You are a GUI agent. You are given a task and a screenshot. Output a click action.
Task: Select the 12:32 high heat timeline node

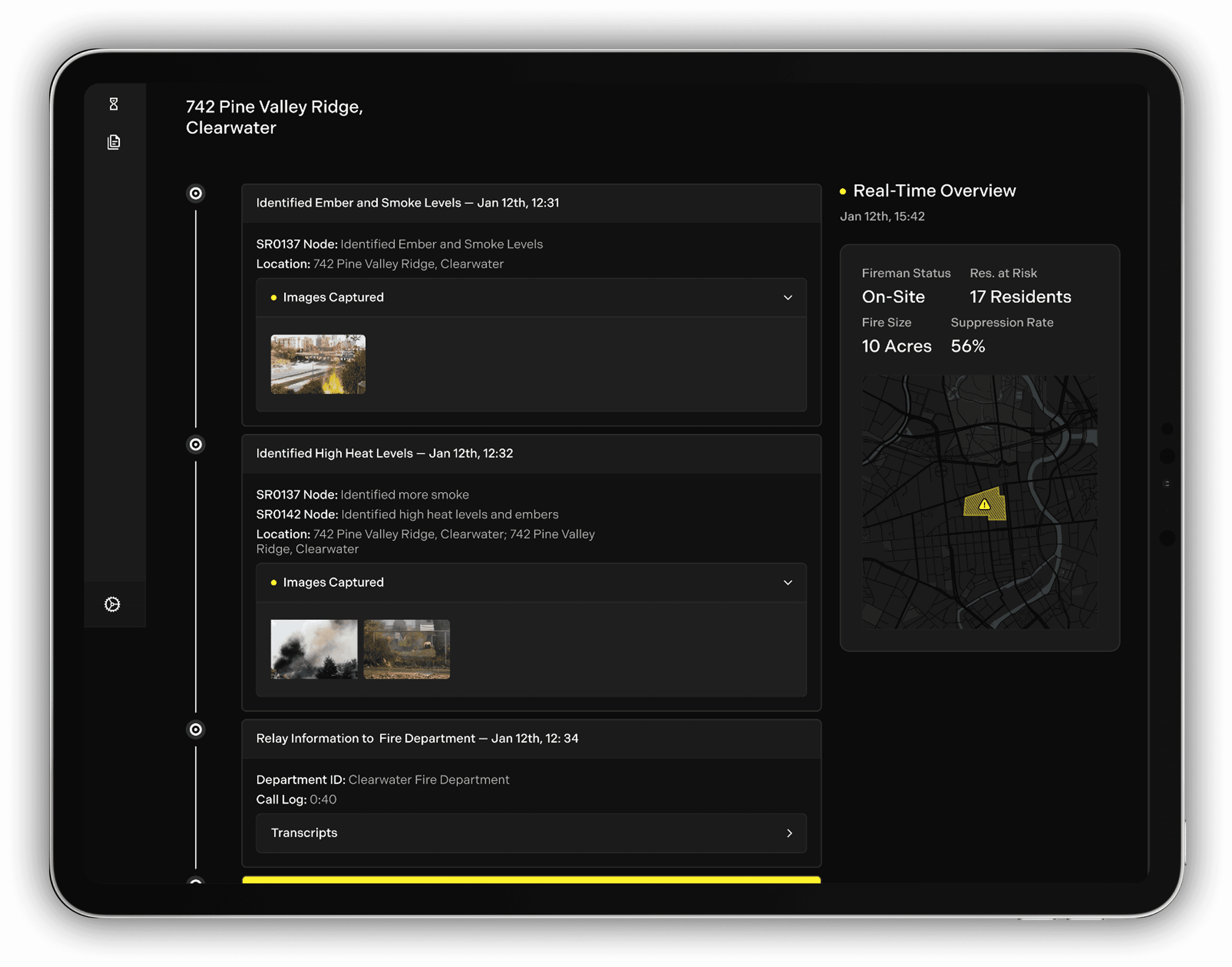tap(196, 444)
